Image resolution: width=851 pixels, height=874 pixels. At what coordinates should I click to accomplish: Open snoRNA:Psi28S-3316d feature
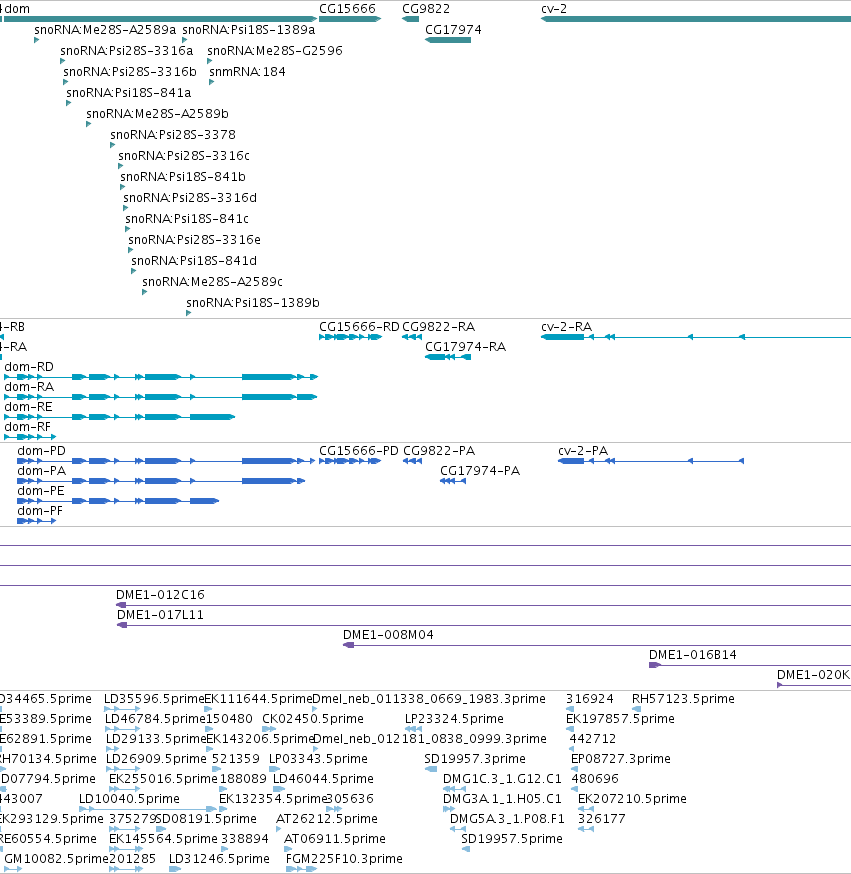point(125,208)
